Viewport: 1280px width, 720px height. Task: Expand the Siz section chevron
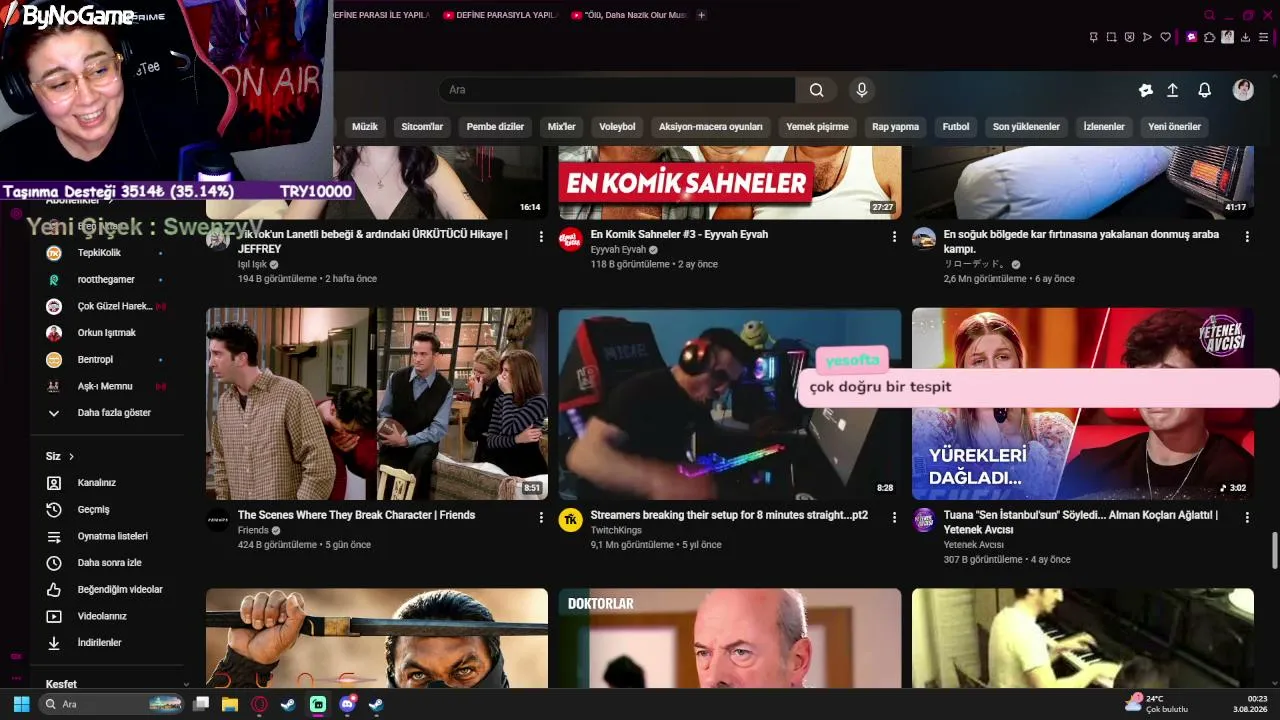click(x=71, y=457)
